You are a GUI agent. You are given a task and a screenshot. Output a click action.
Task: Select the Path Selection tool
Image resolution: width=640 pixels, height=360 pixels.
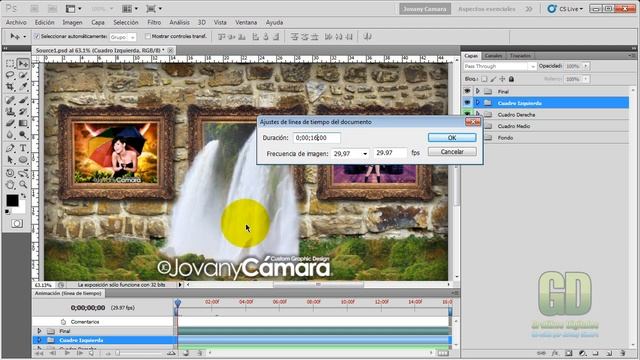tap(10, 160)
